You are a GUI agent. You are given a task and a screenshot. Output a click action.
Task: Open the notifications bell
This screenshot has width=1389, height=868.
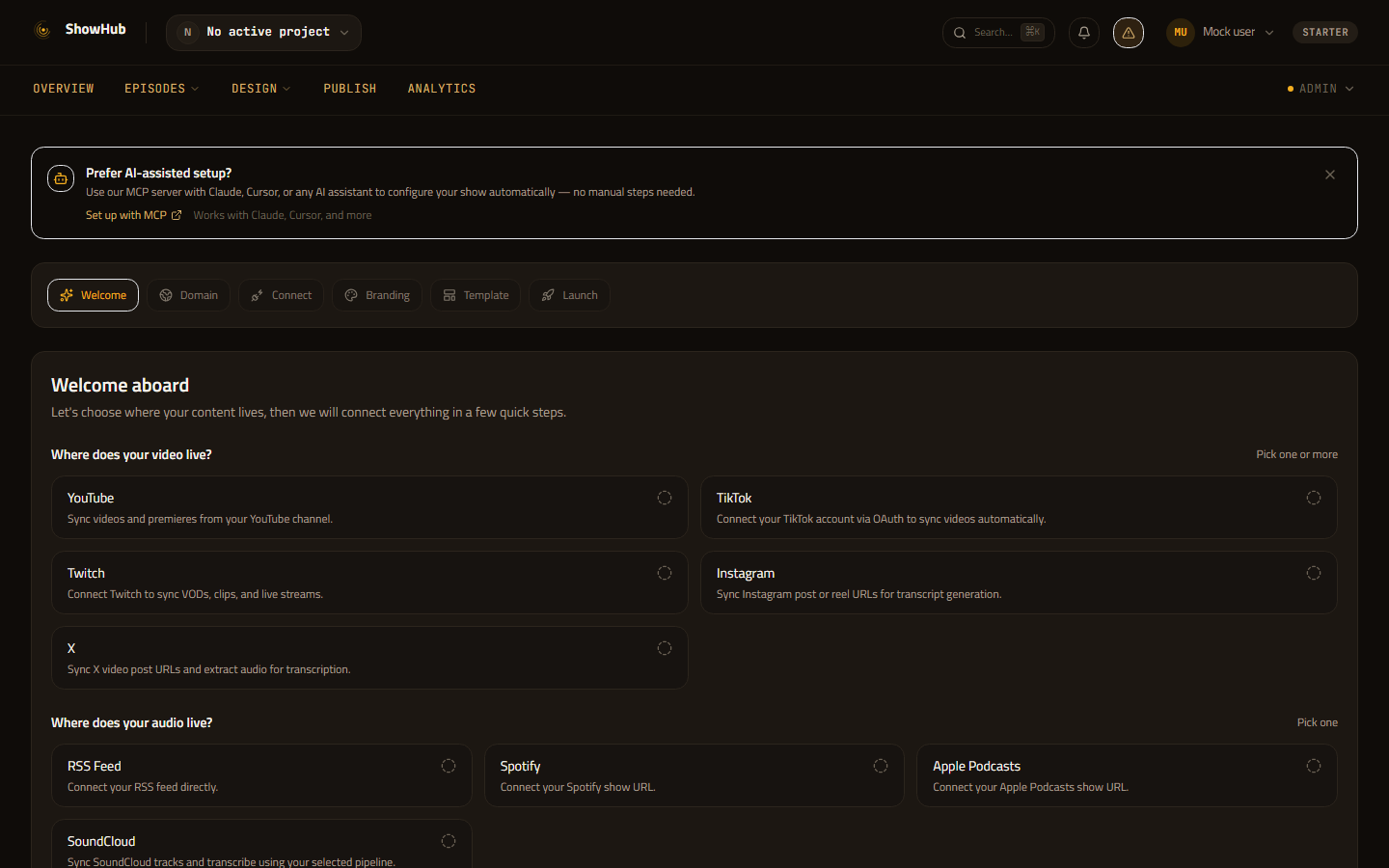(1084, 33)
